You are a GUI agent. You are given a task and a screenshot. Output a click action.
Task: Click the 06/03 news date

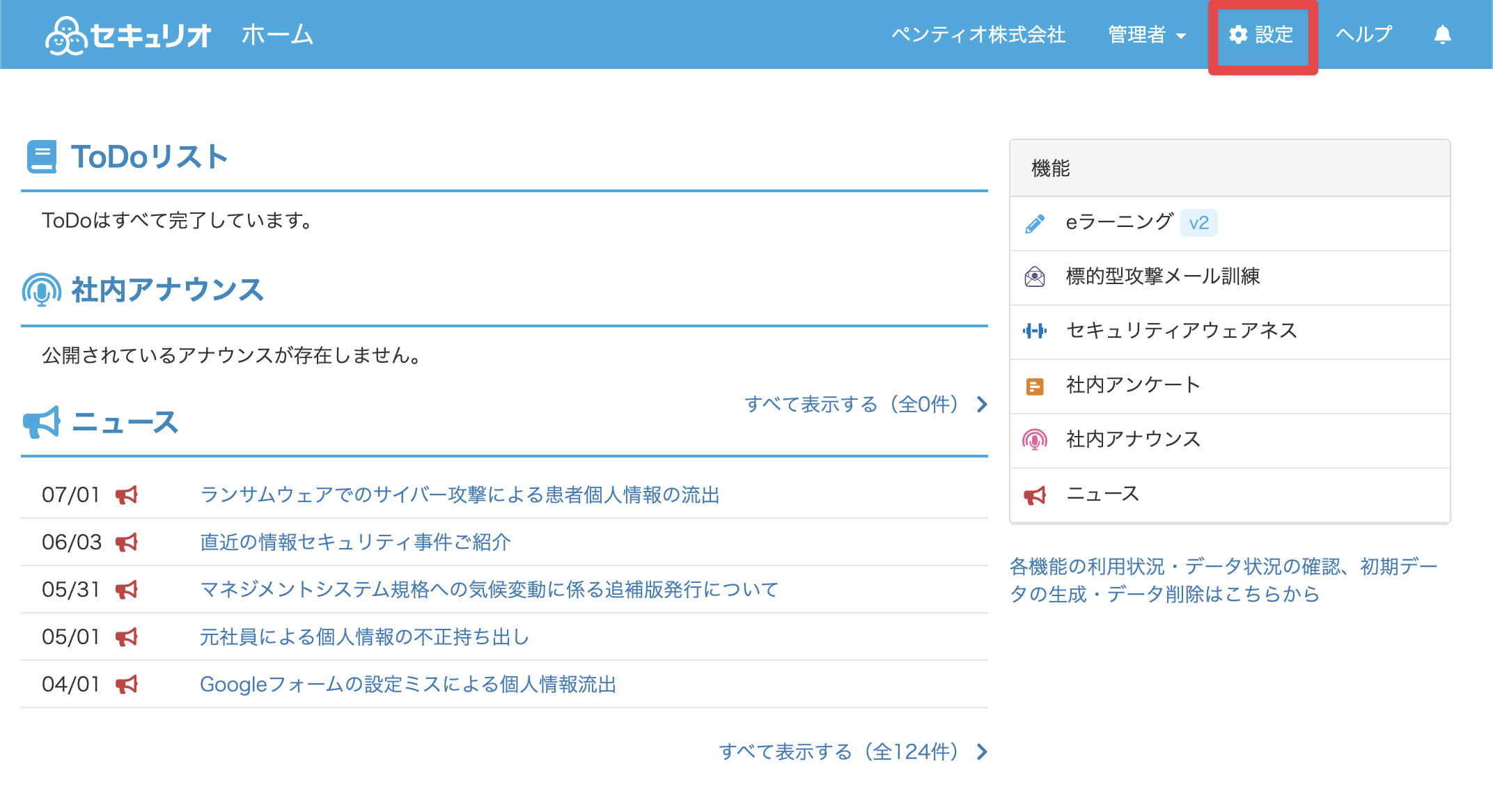(x=72, y=542)
